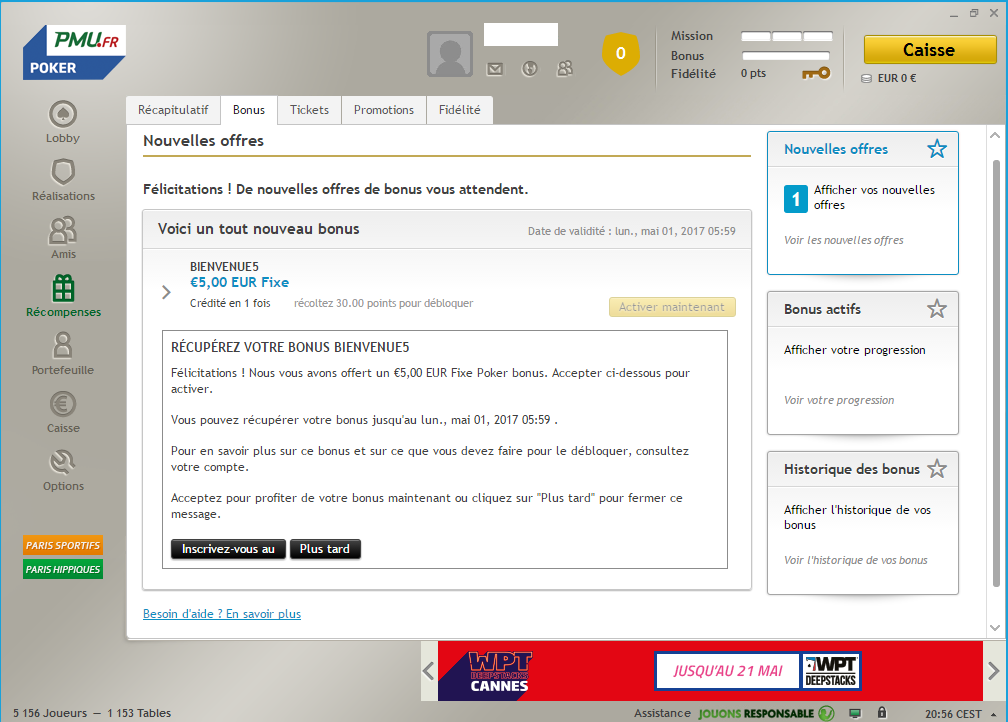Switch to the Fidélité tab
Viewport: 1008px width, 722px height.
pos(459,110)
